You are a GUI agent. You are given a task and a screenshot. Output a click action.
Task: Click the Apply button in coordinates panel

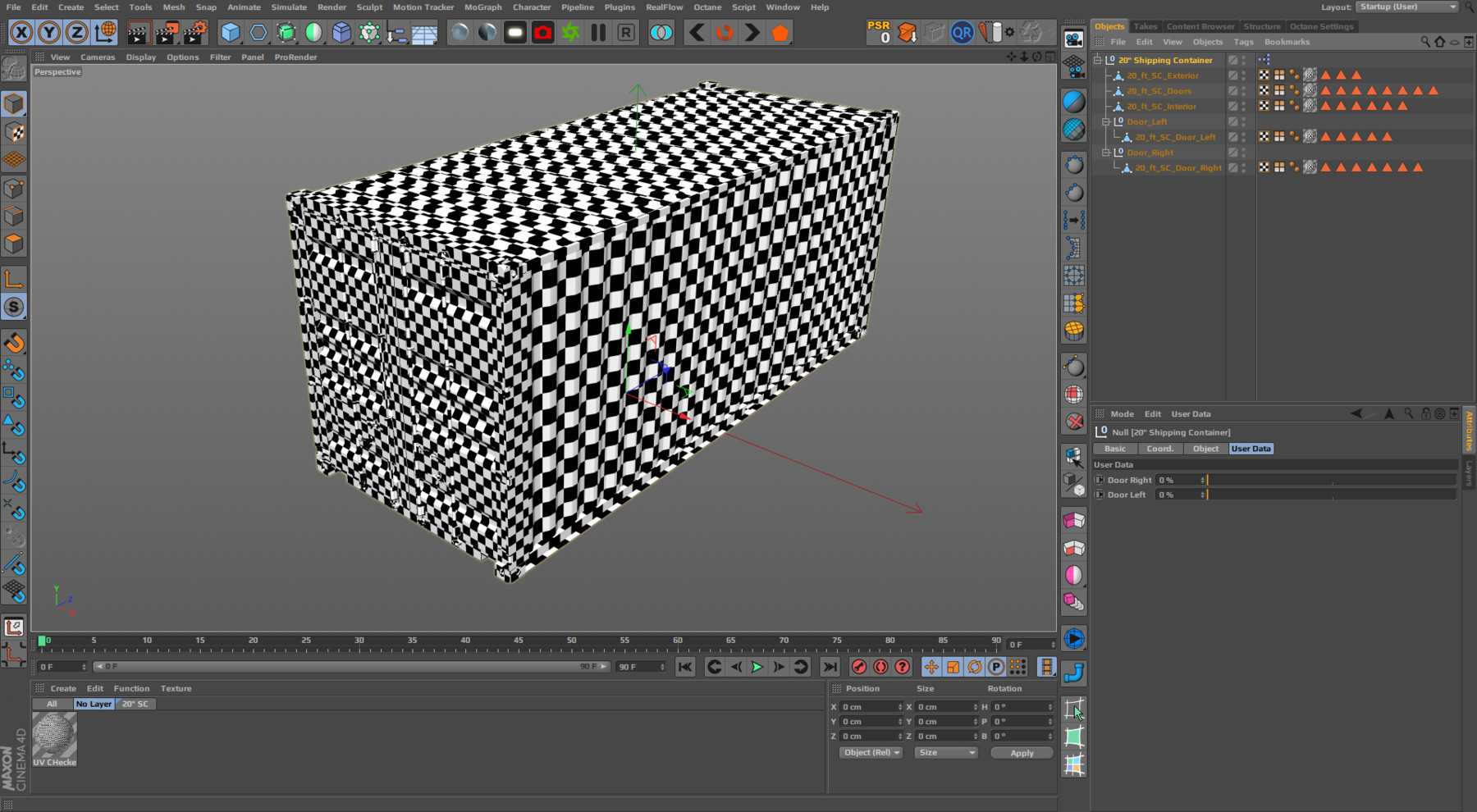[x=1022, y=753]
